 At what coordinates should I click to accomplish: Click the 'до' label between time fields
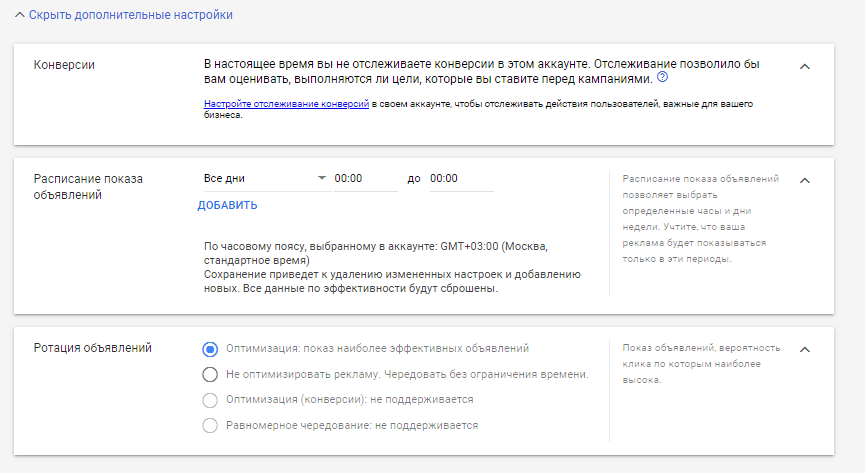click(x=414, y=179)
